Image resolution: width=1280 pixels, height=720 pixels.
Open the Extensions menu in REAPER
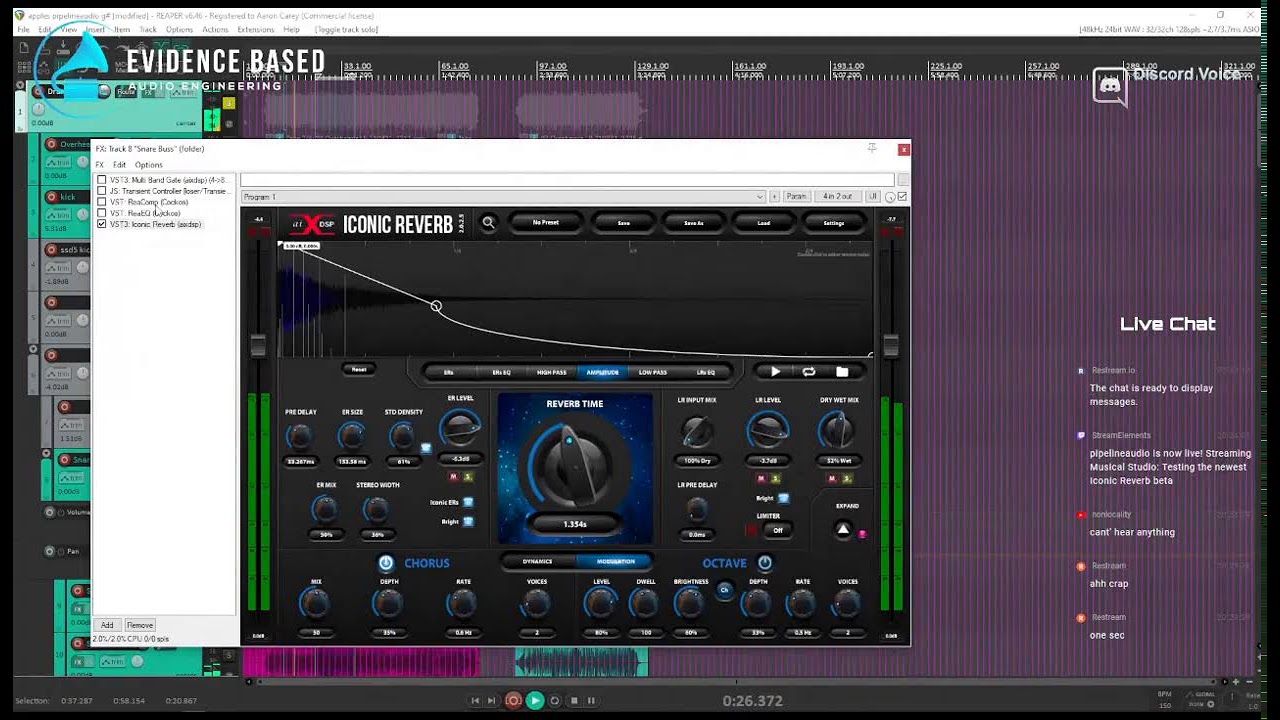[x=256, y=30]
